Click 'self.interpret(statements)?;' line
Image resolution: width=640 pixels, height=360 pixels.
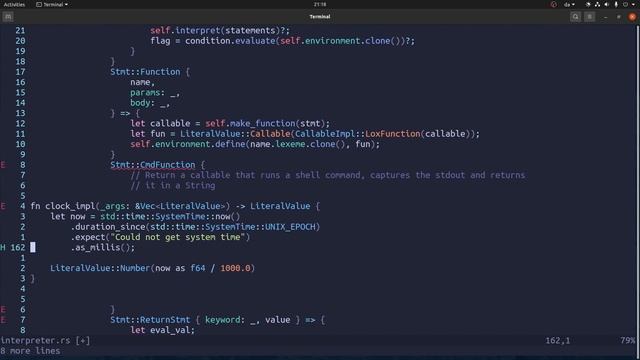[x=220, y=31]
